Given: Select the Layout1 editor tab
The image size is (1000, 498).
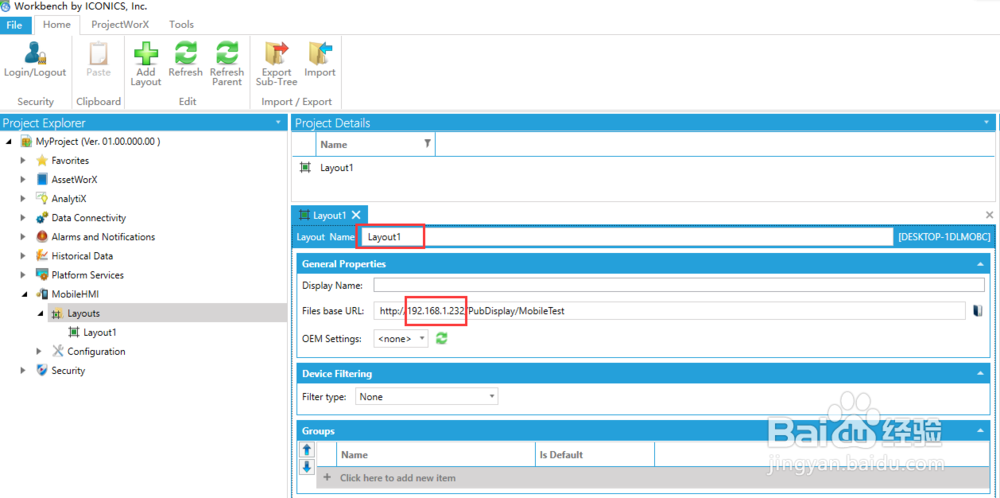Looking at the screenshot, I should [x=329, y=216].
